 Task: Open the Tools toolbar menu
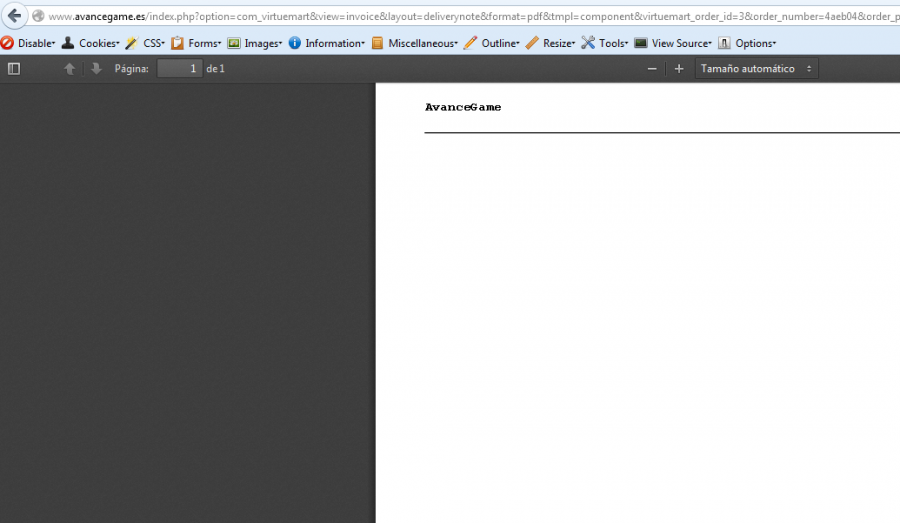coord(605,43)
